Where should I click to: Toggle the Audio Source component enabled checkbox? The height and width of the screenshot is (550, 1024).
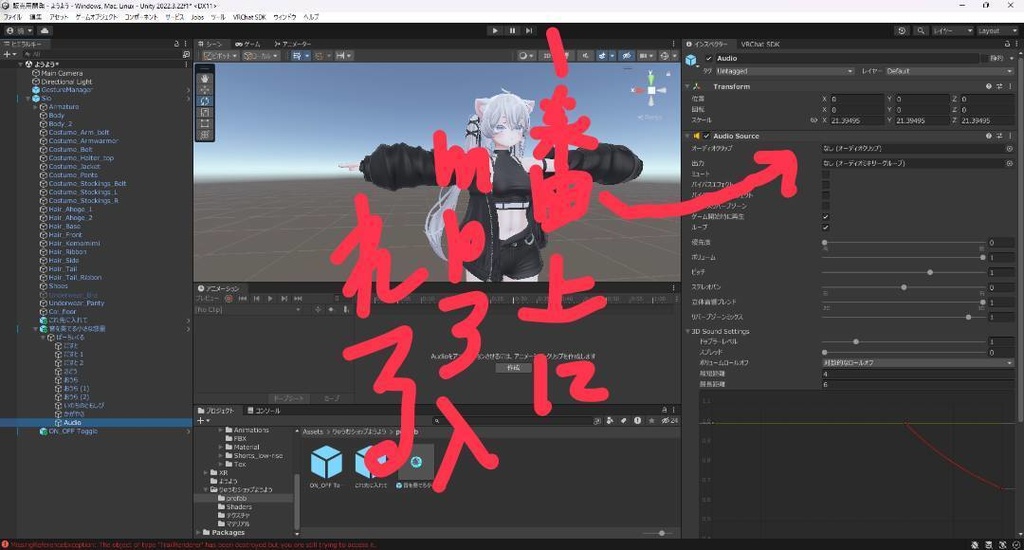(706, 136)
